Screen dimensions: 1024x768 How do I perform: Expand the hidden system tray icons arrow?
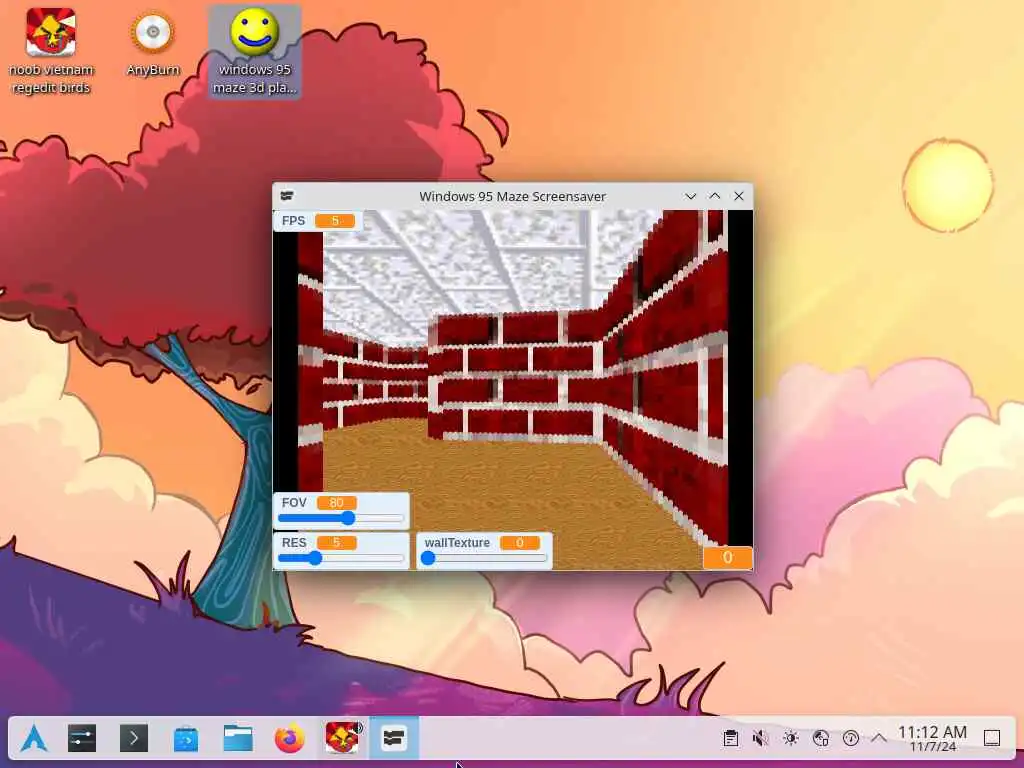click(879, 739)
